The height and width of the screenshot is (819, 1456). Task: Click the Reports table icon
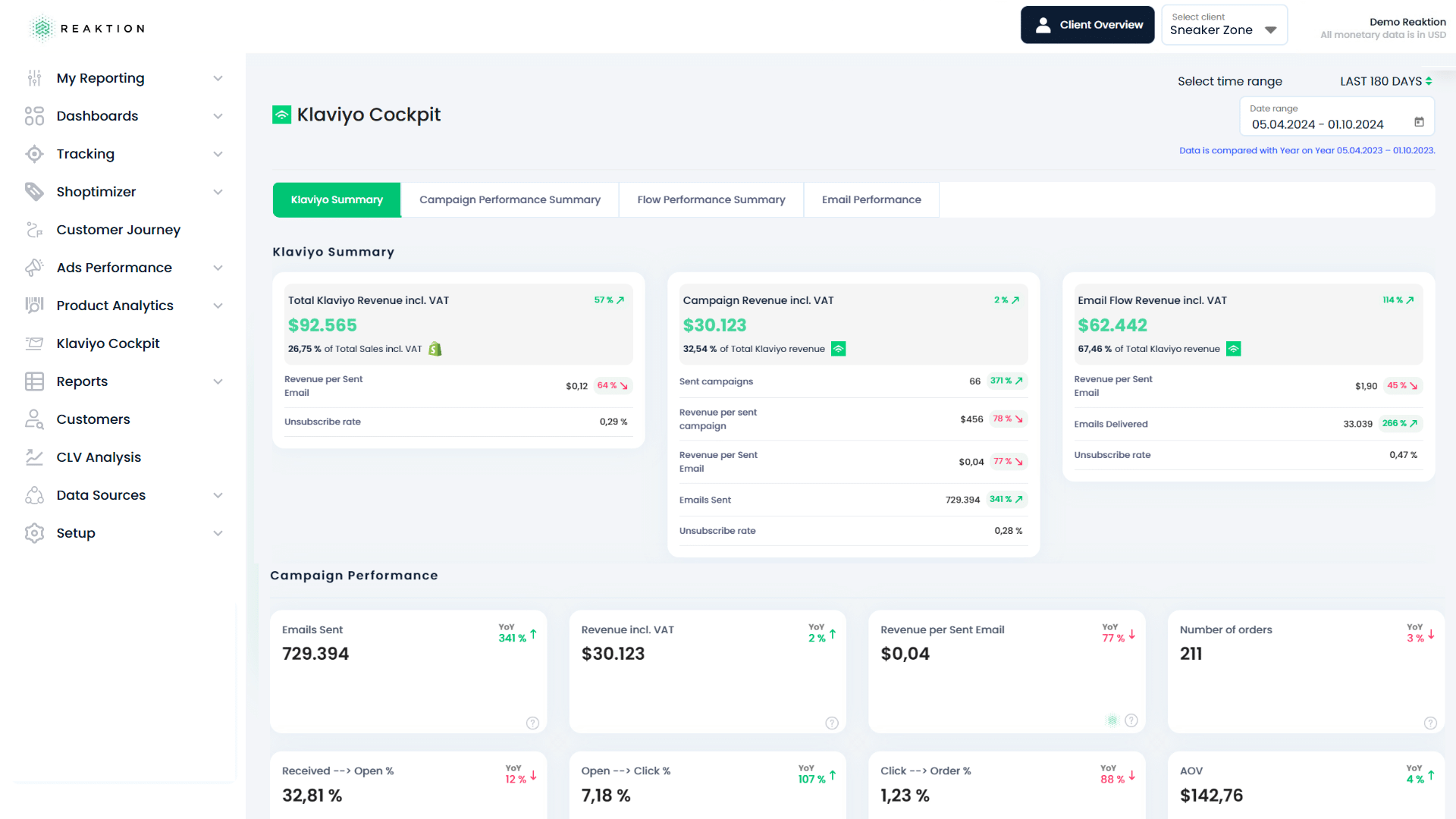(34, 381)
